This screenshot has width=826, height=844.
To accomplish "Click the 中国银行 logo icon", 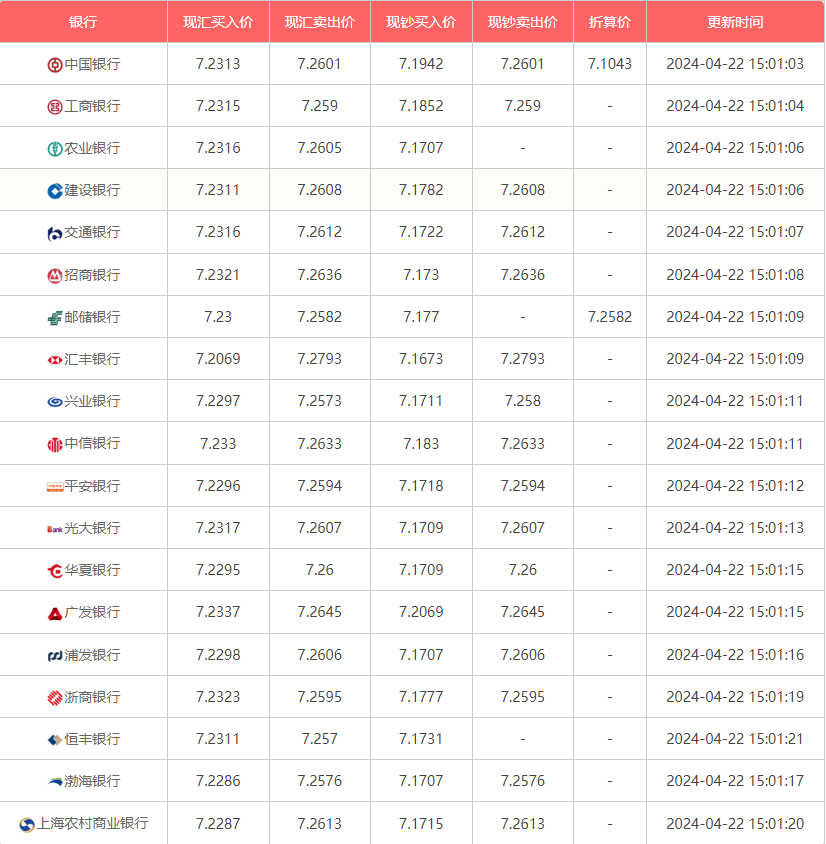I will coord(55,65).
